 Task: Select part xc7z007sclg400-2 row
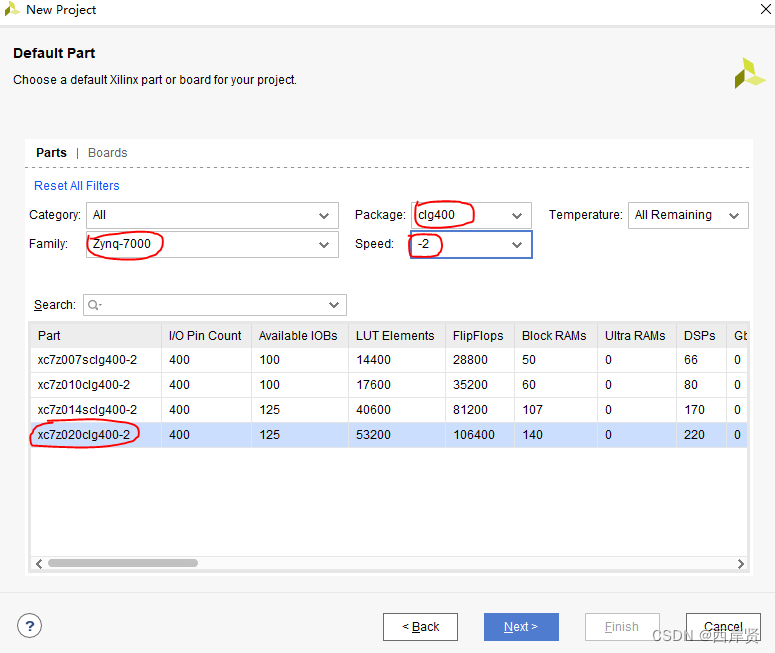(388, 360)
